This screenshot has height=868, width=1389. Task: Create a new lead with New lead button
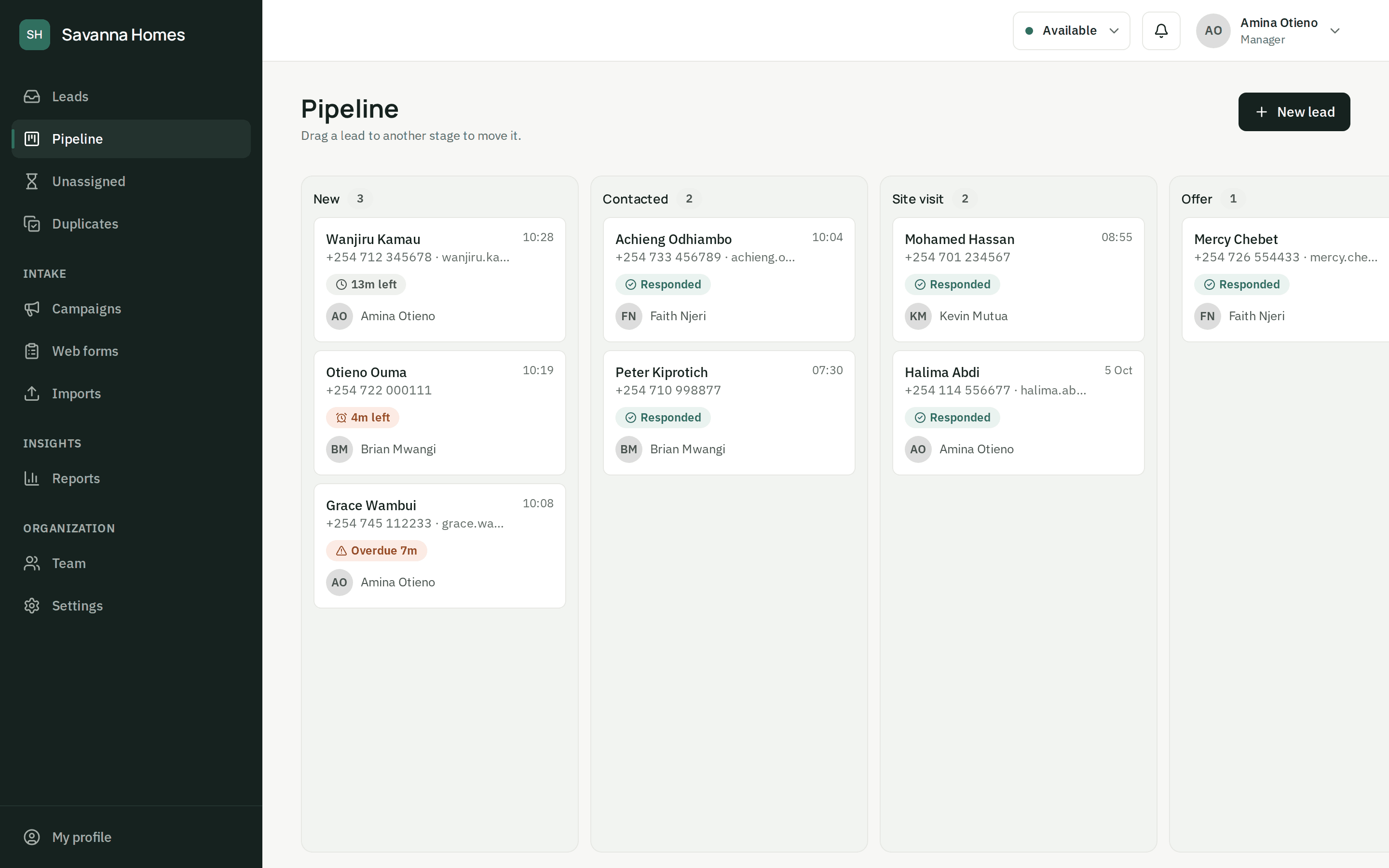point(1294,112)
